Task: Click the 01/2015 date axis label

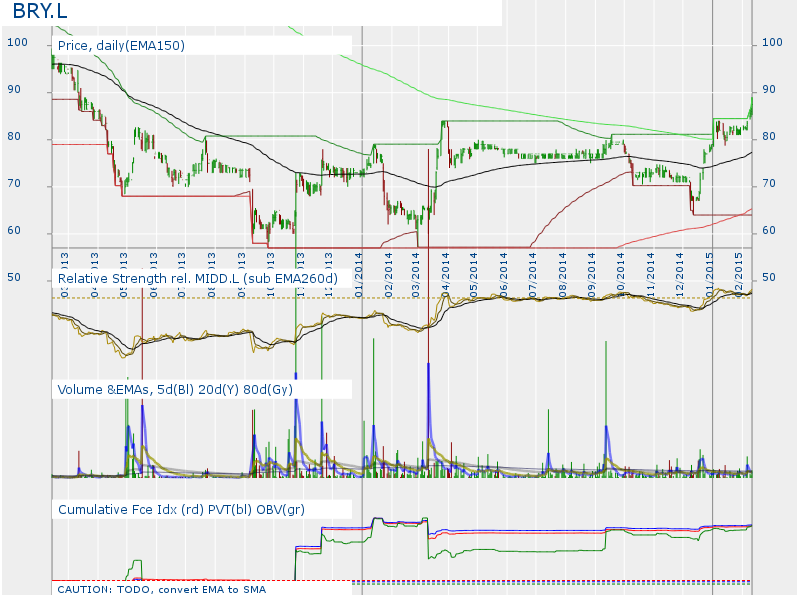Action: [709, 274]
